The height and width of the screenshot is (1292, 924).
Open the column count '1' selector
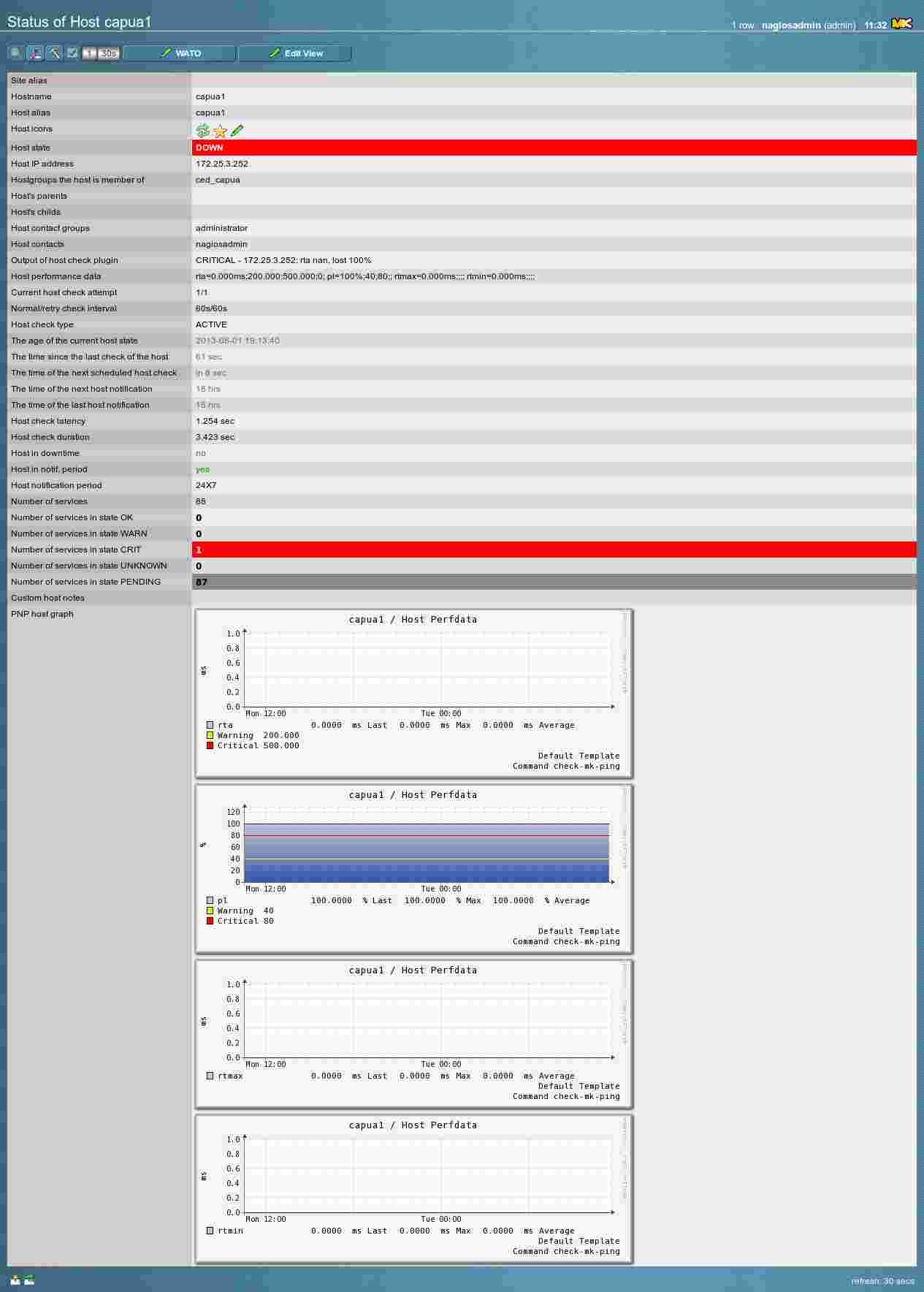click(x=89, y=53)
